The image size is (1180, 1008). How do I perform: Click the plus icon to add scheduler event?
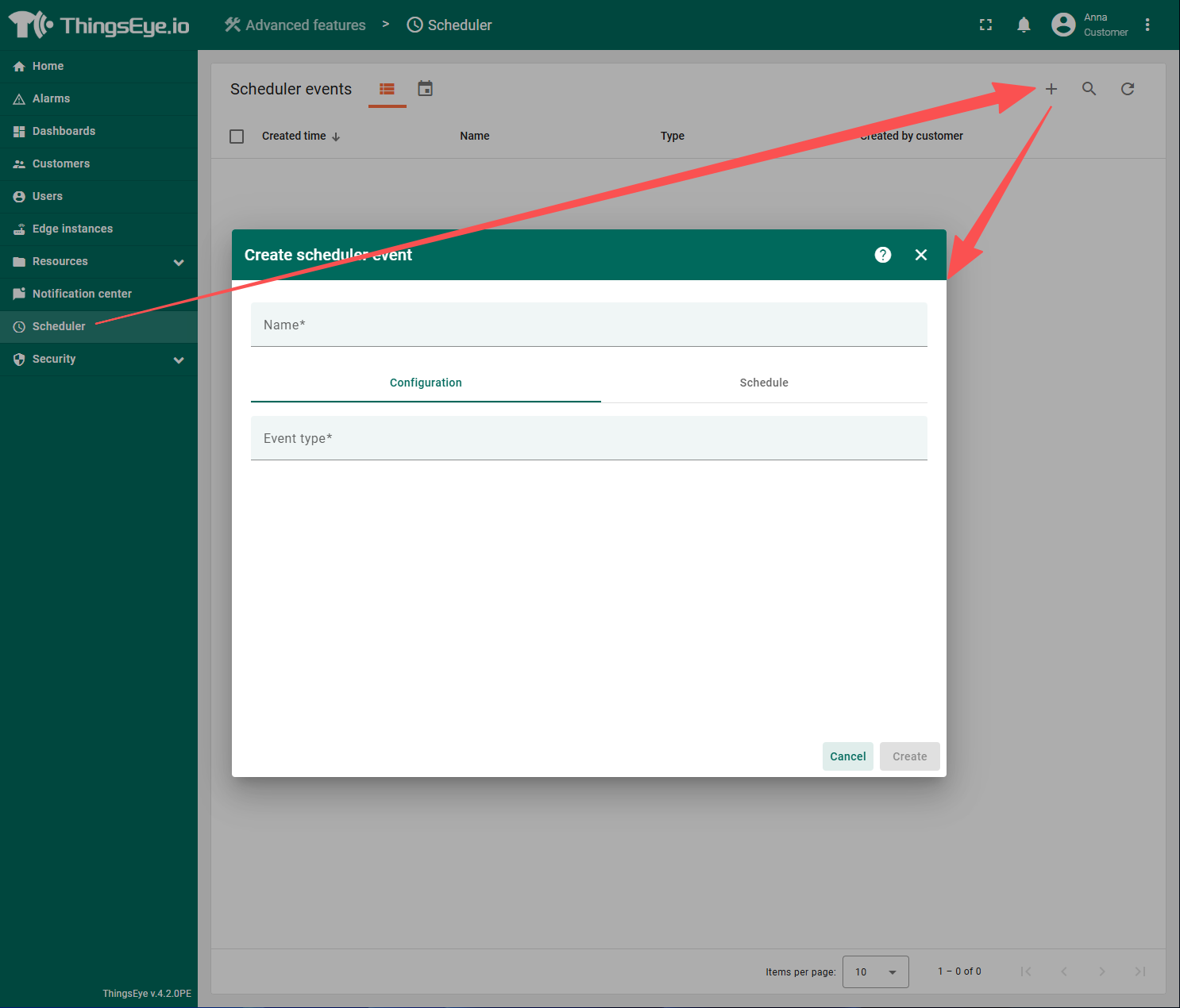pos(1051,89)
